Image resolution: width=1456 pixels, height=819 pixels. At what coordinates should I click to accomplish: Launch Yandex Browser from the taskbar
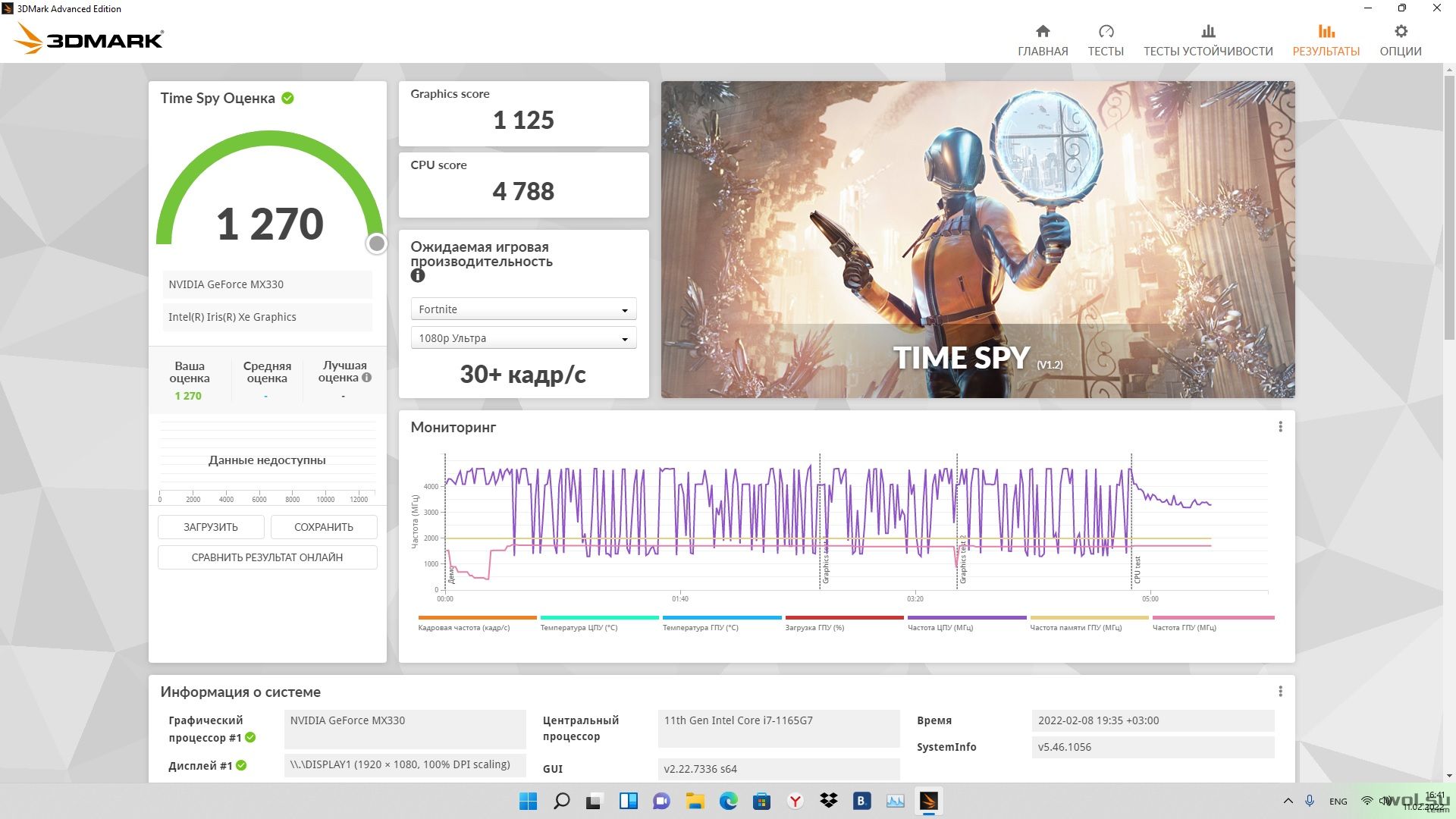pos(795,801)
